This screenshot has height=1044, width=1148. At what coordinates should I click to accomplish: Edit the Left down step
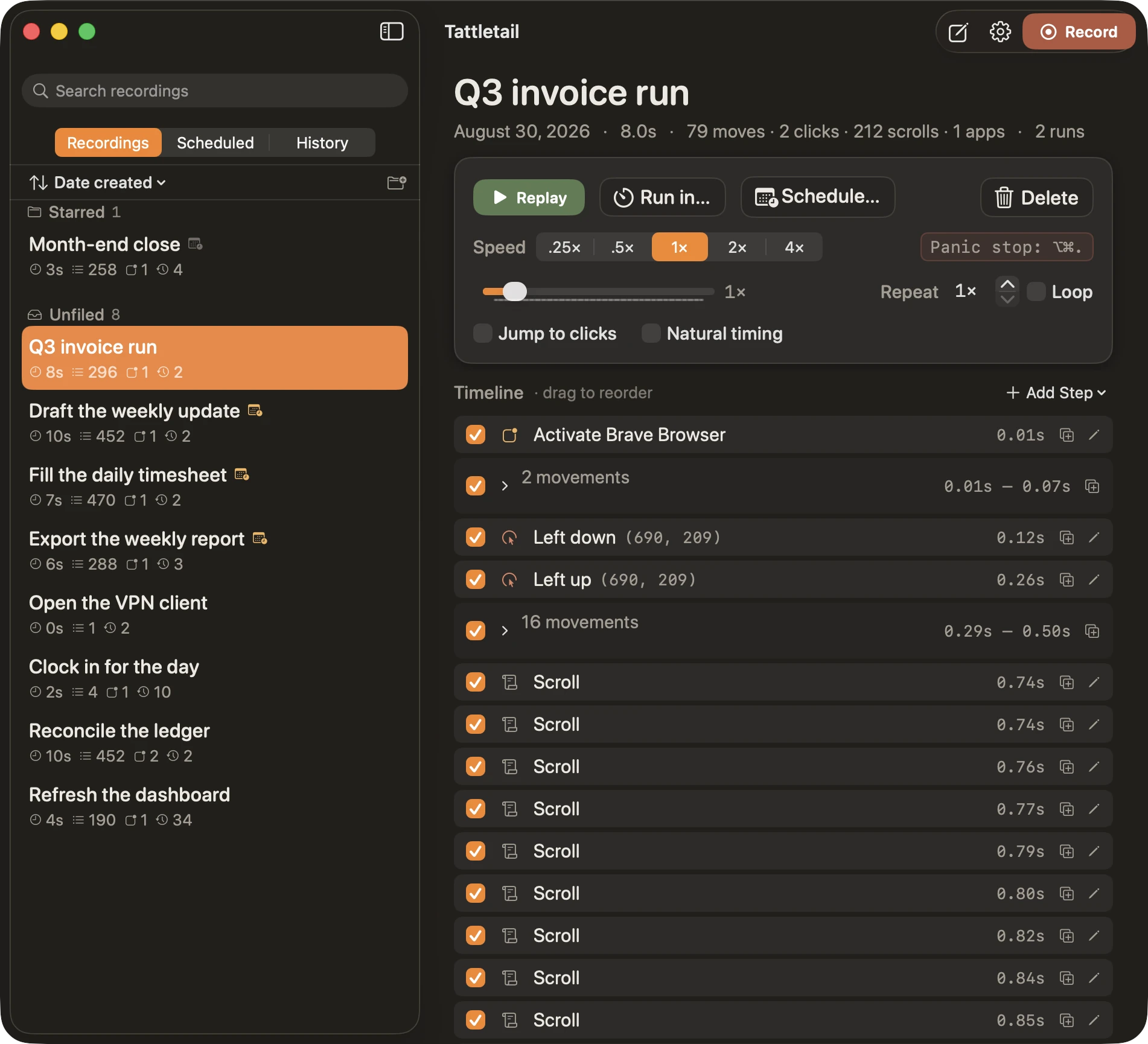pos(1094,538)
